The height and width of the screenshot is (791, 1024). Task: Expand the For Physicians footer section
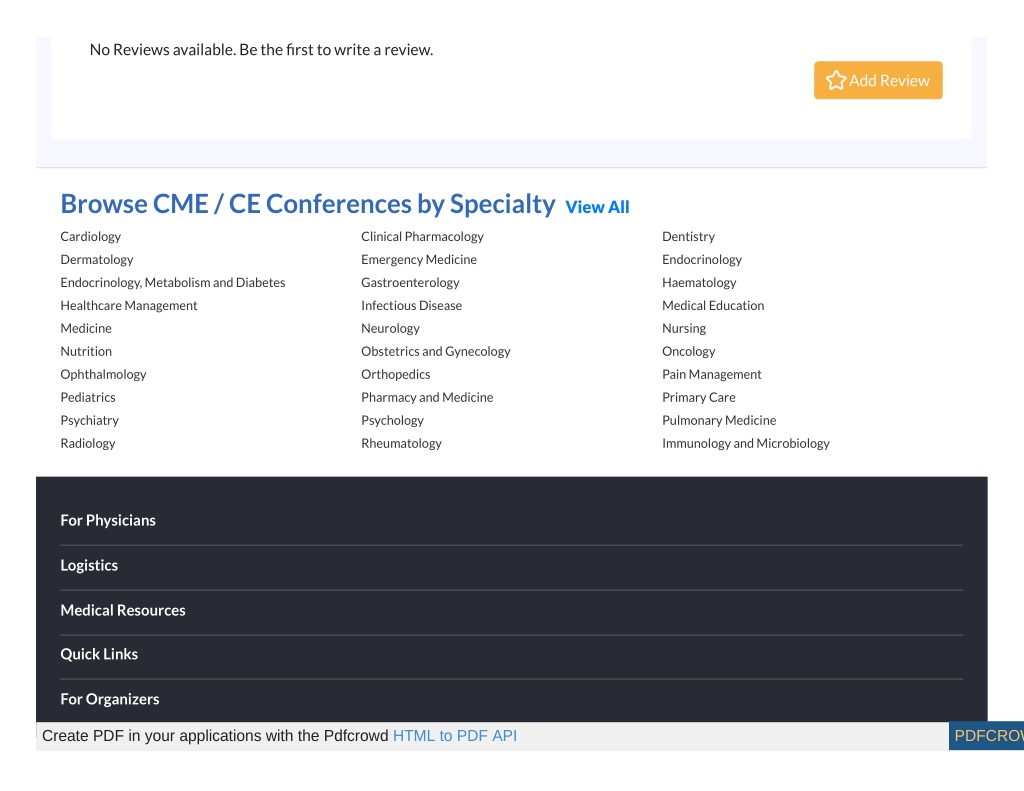pos(511,521)
